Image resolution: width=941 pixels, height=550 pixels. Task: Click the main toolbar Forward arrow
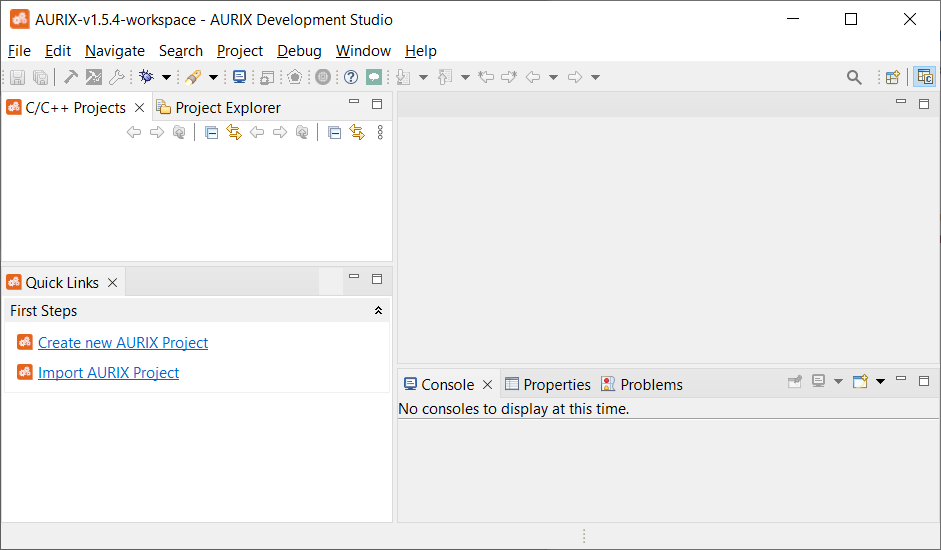pyautogui.click(x=575, y=77)
